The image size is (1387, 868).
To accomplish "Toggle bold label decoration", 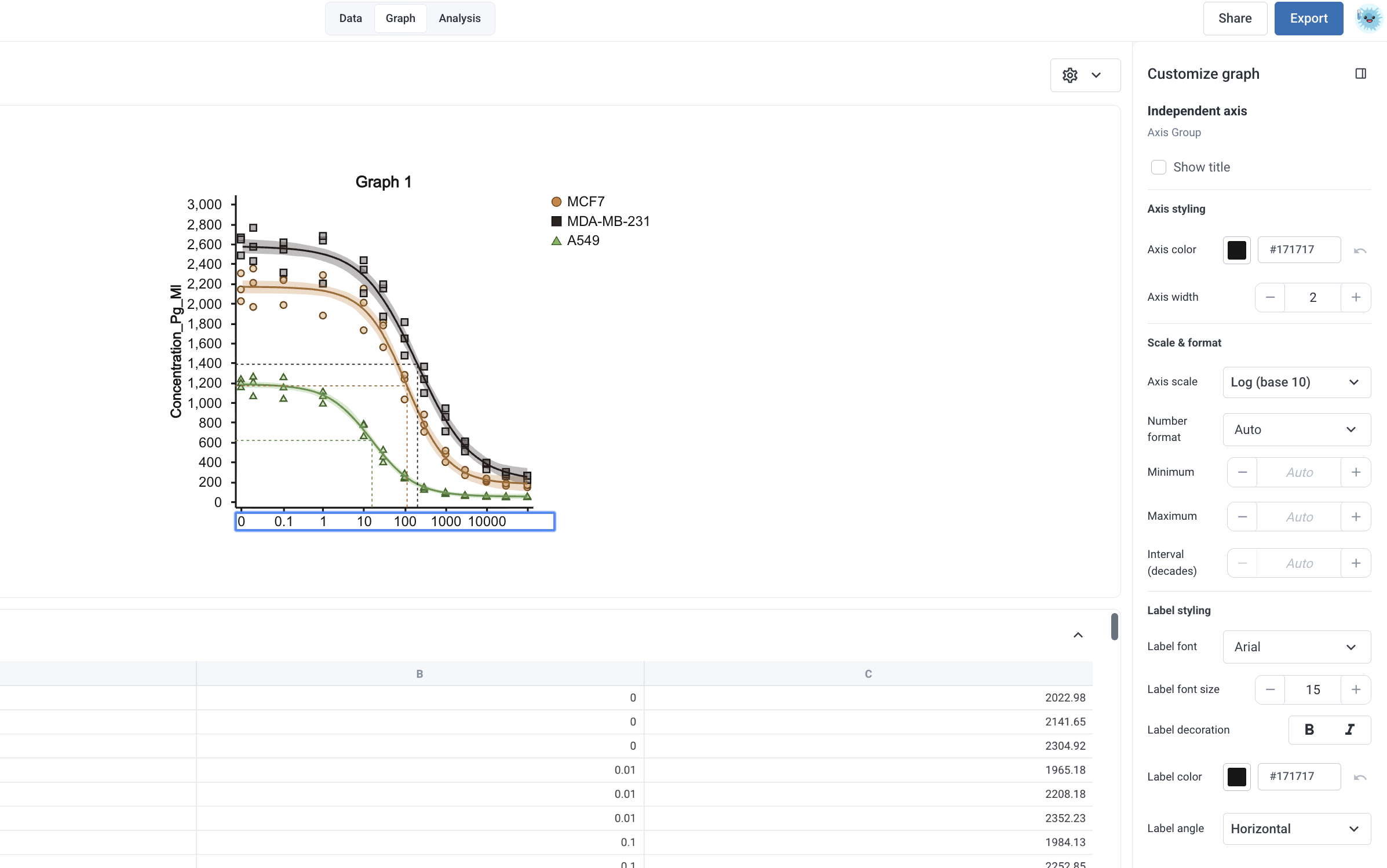I will pyautogui.click(x=1309, y=730).
